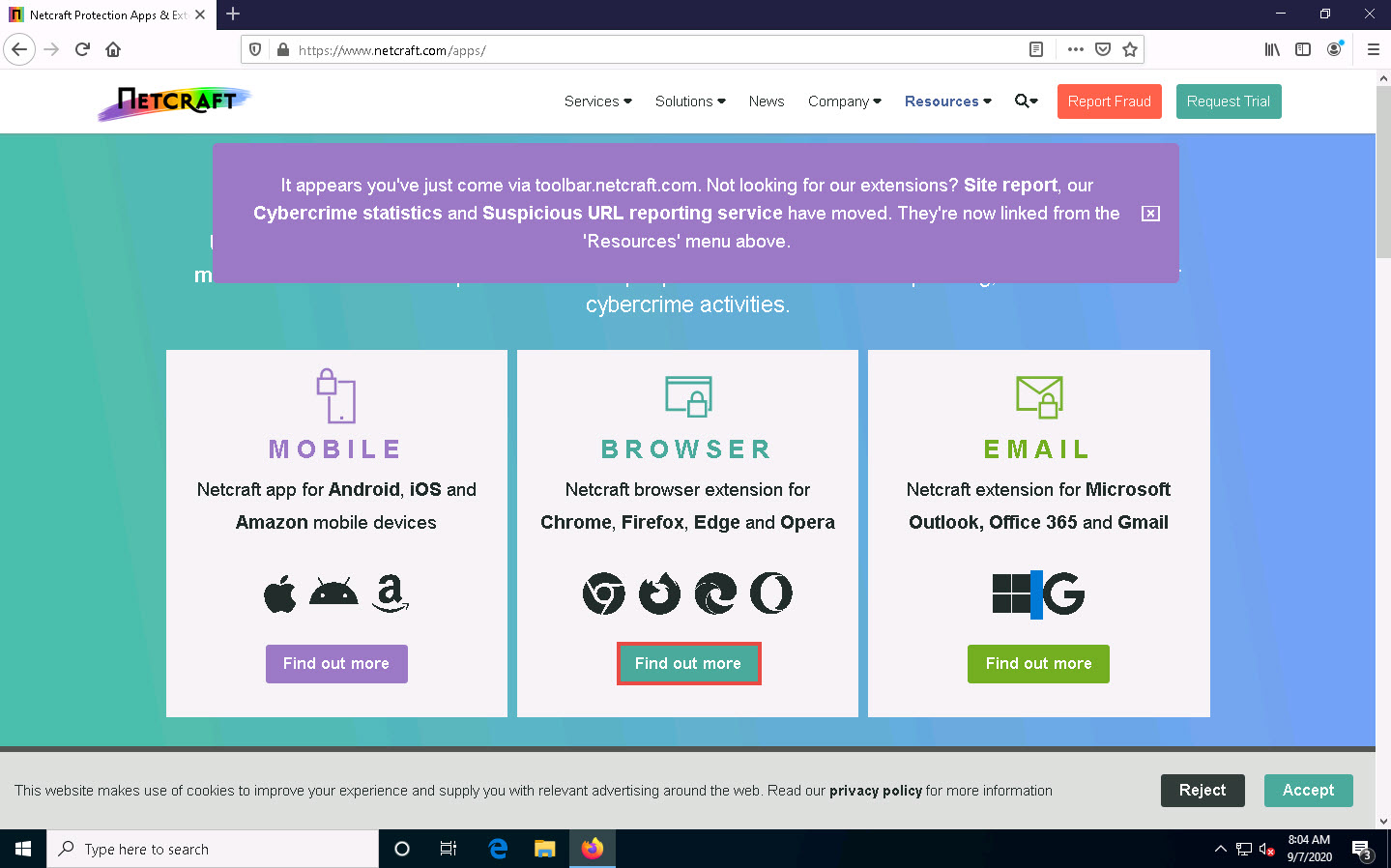Open the Library bookmarks icon
Viewport: 1391px width, 868px height.
click(1272, 49)
